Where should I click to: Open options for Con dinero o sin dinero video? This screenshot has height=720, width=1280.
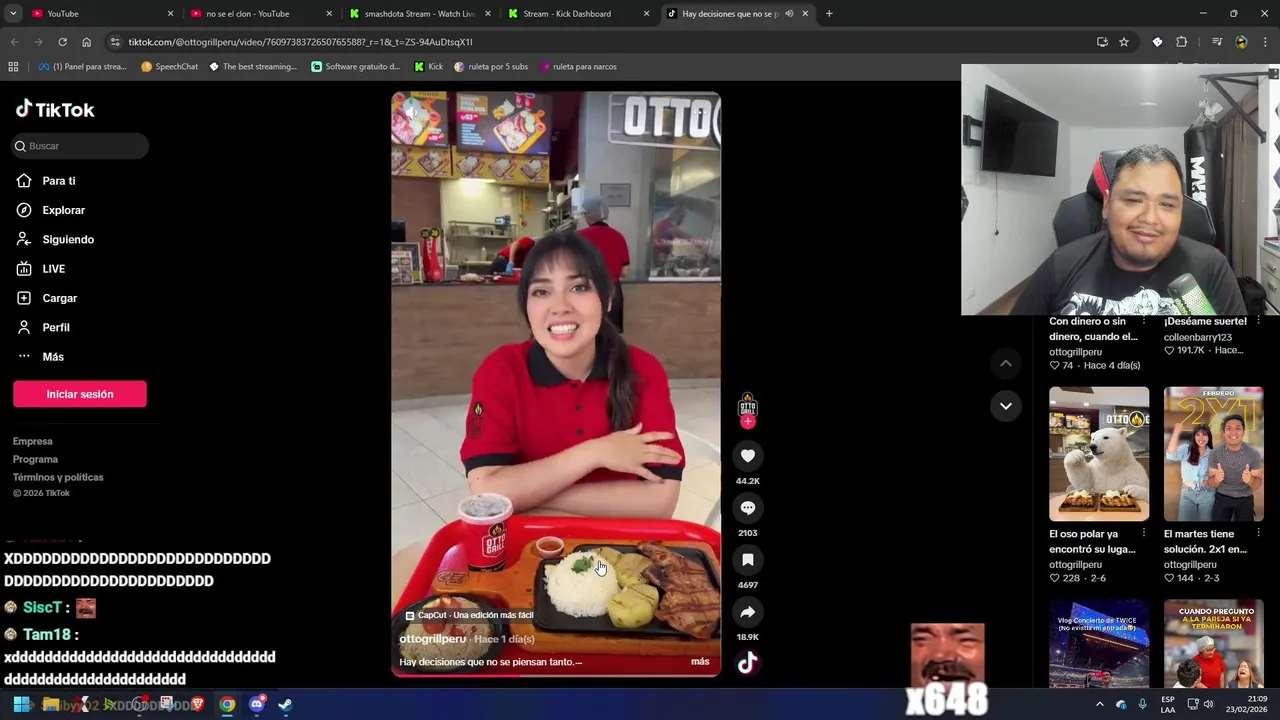point(1143,321)
